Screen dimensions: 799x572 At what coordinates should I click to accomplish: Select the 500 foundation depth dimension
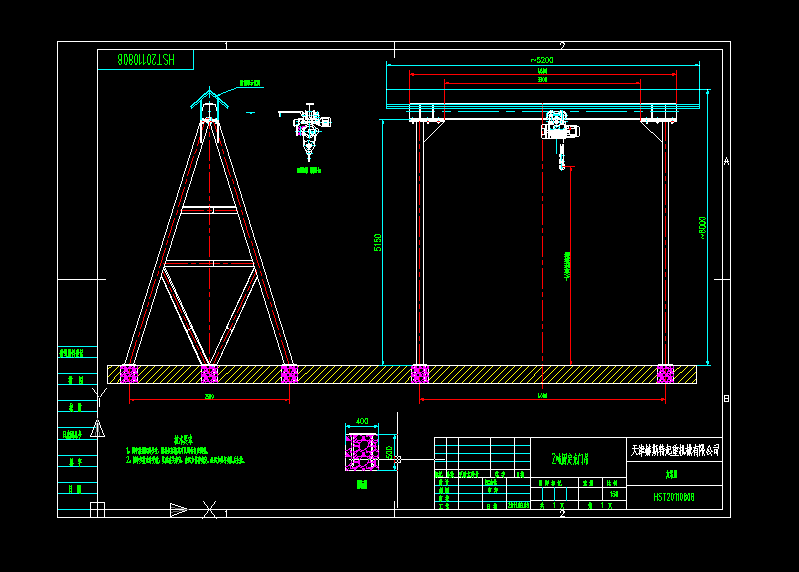pos(389,452)
